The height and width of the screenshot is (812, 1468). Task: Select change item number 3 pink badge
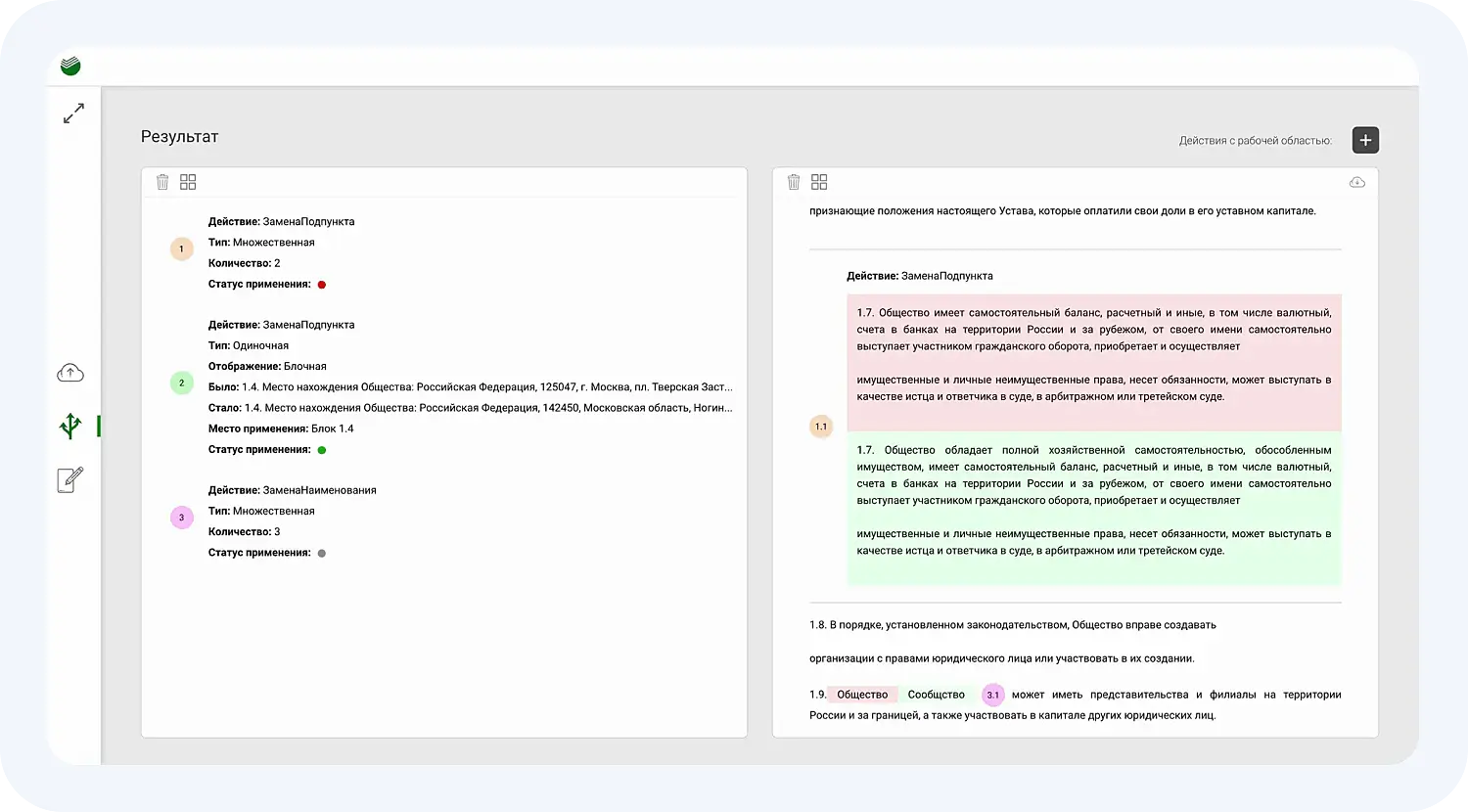click(181, 517)
